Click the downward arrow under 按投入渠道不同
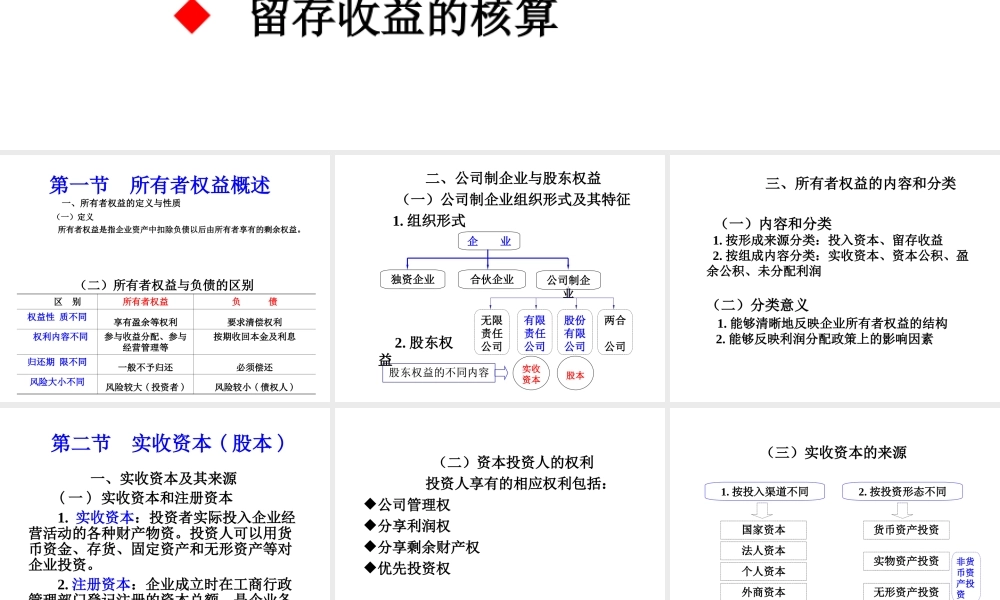Viewport: 1000px width, 600px height. pyautogui.click(x=763, y=510)
